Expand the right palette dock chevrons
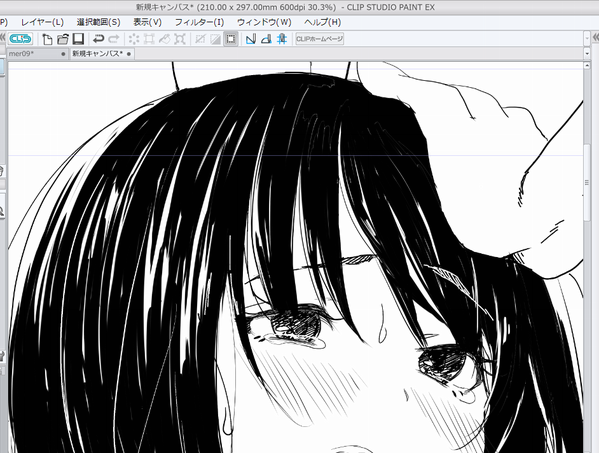Image resolution: width=599 pixels, height=453 pixels. click(596, 38)
